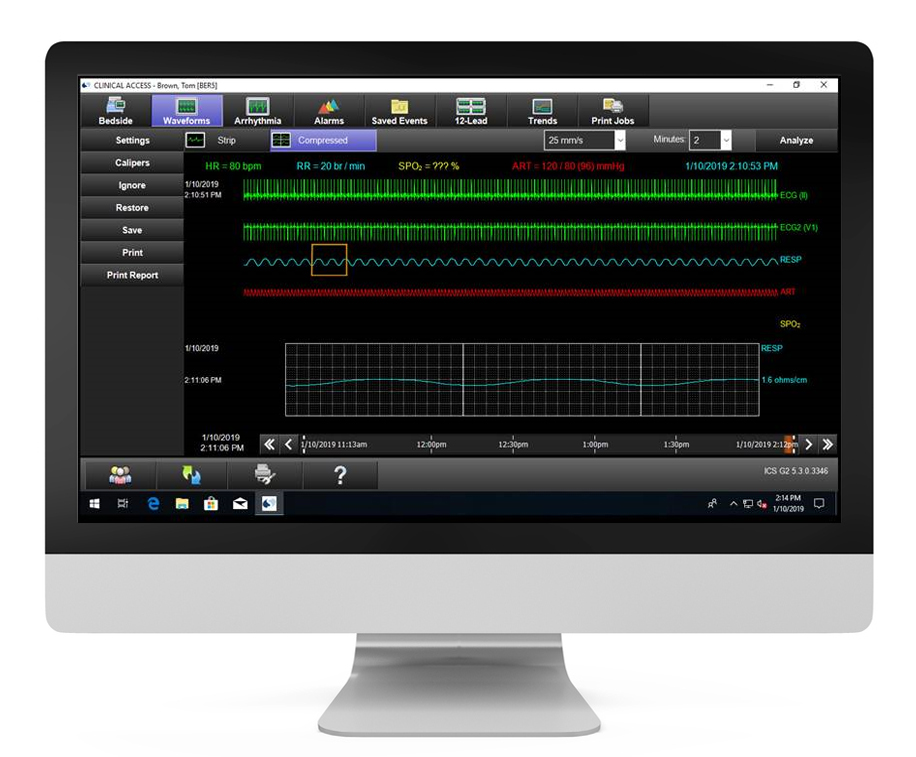
Task: Open the Bedside view icon
Action: (x=114, y=111)
